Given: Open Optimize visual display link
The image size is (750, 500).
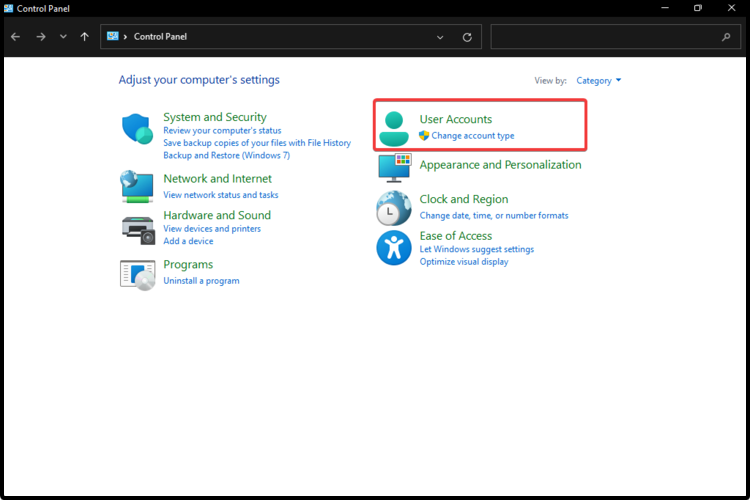Looking at the screenshot, I should [463, 262].
